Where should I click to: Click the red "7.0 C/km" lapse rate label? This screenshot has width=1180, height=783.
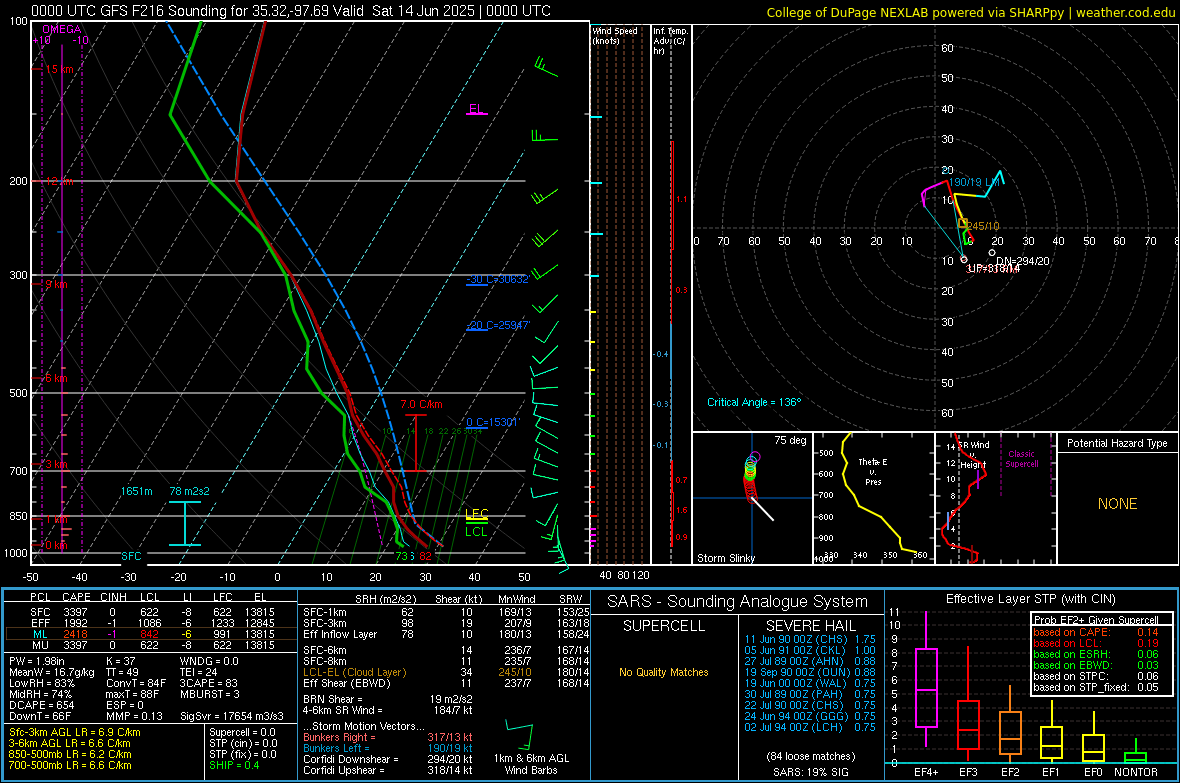pos(421,404)
